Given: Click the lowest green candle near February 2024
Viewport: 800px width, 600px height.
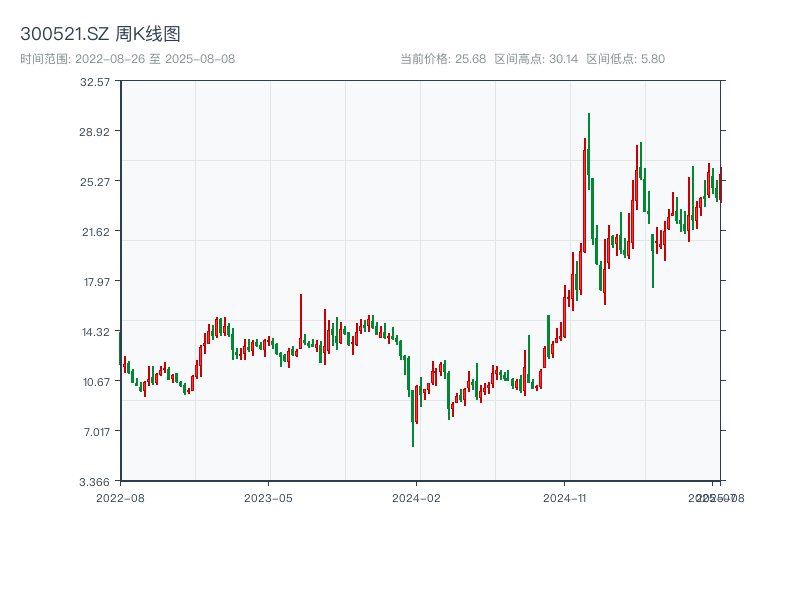Looking at the screenshot, I should (413, 418).
